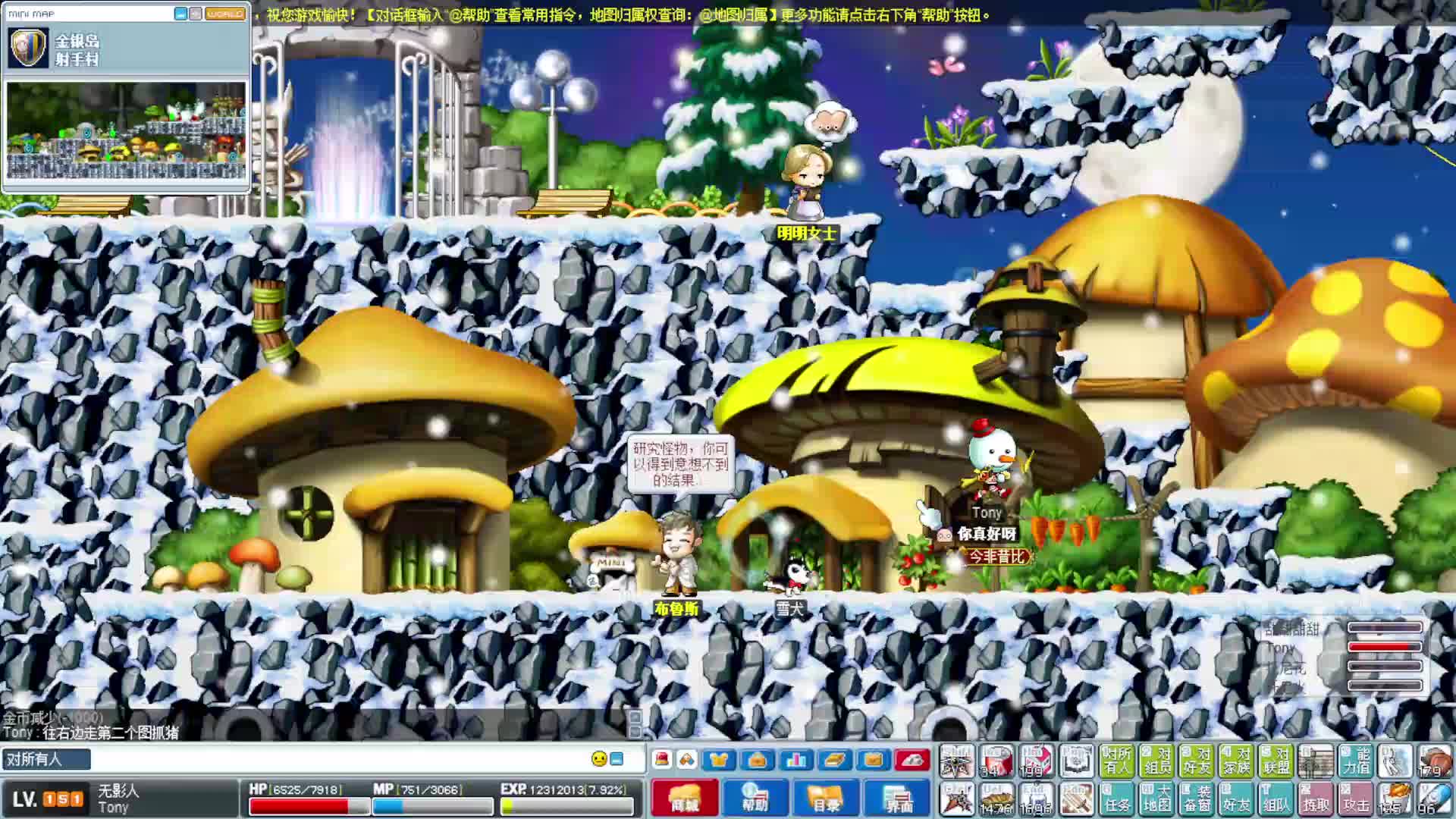
Task: Open the 帮助 help menu
Action: [754, 798]
